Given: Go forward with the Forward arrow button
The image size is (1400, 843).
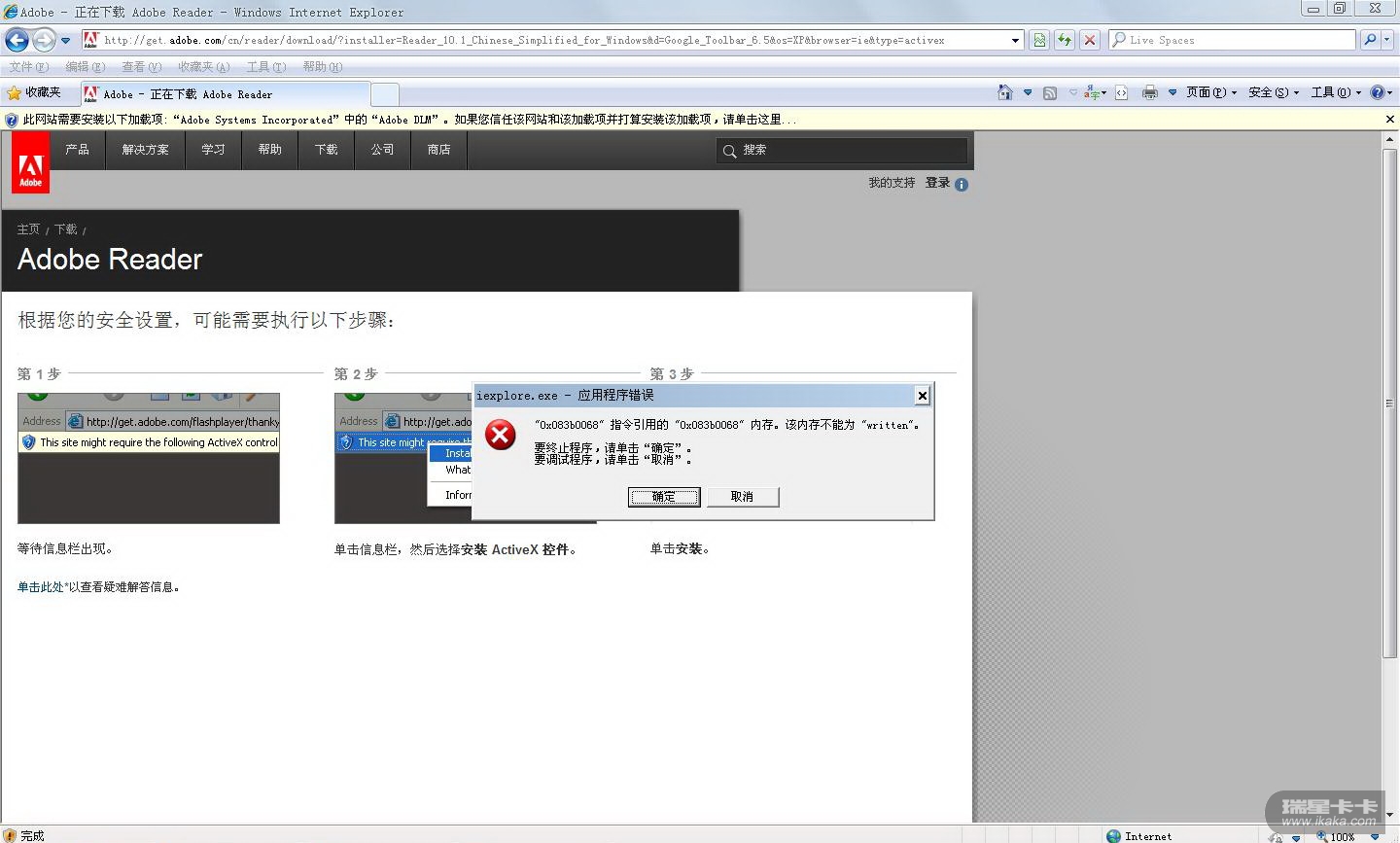Looking at the screenshot, I should [x=44, y=40].
